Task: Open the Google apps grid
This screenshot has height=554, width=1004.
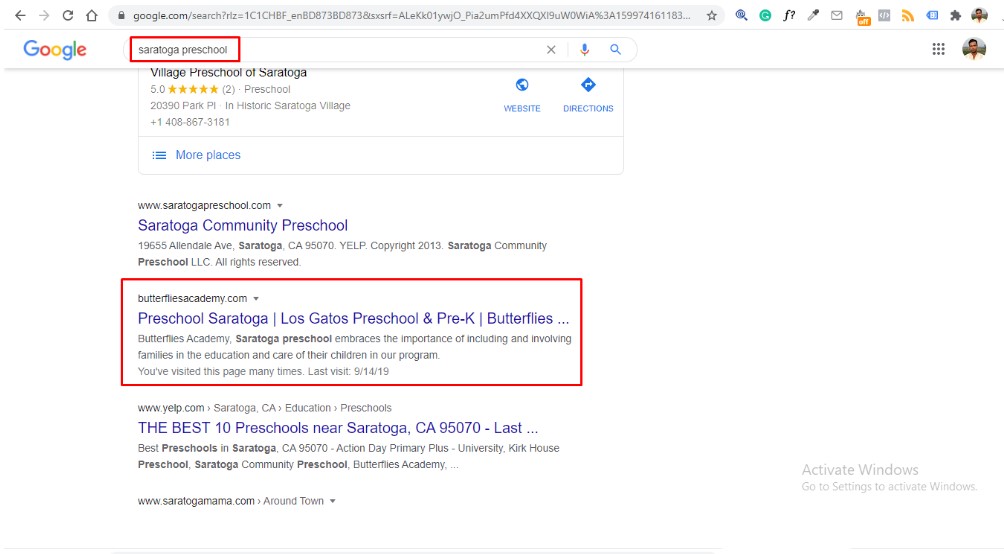Action: tap(938, 49)
